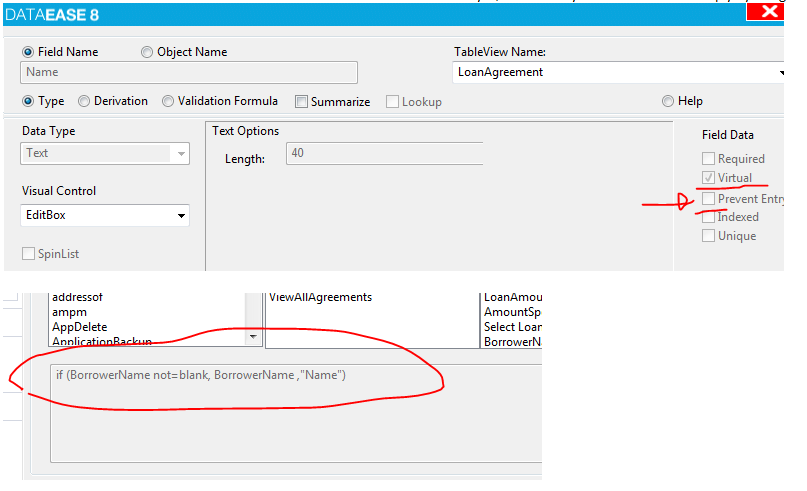Toggle the Prevent Entry checkbox

[708, 199]
